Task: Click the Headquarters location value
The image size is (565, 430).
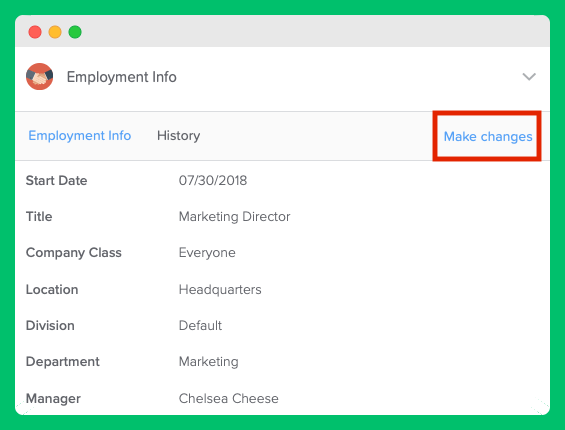Action: [220, 290]
